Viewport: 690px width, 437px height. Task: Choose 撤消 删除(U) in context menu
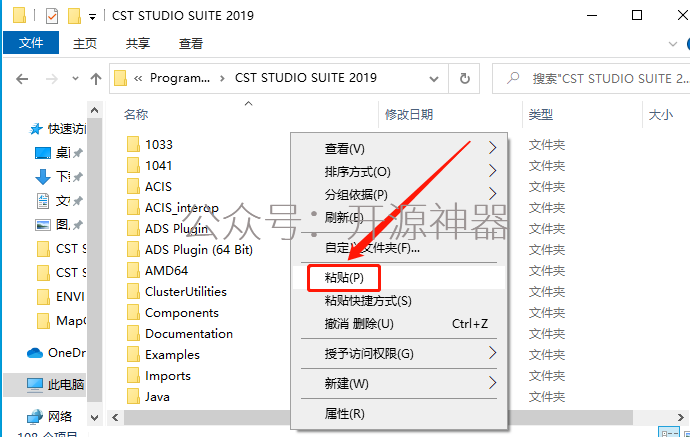click(399, 324)
